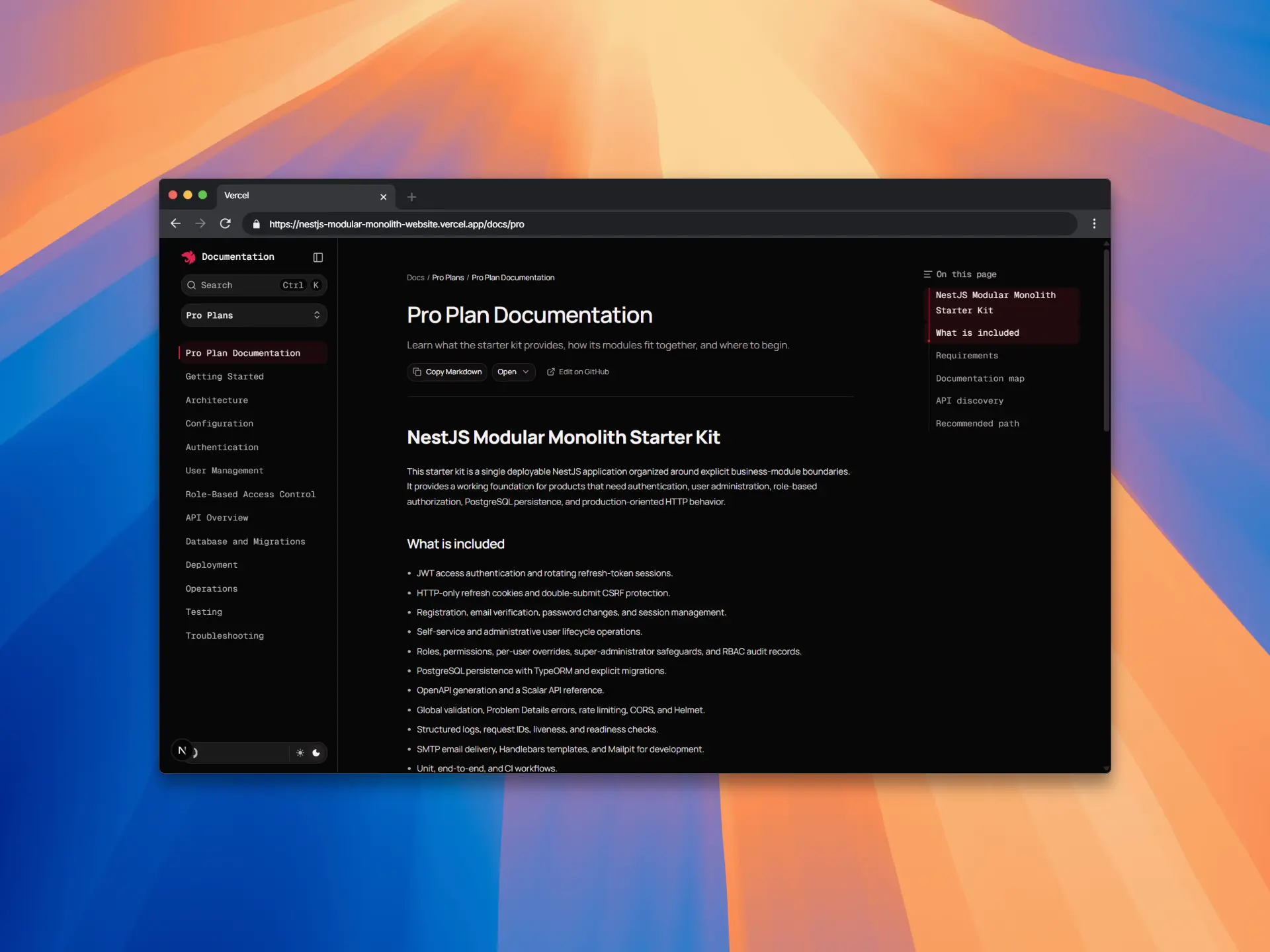Click the Documentation sidebar title
This screenshot has height=952, width=1270.
[x=237, y=257]
